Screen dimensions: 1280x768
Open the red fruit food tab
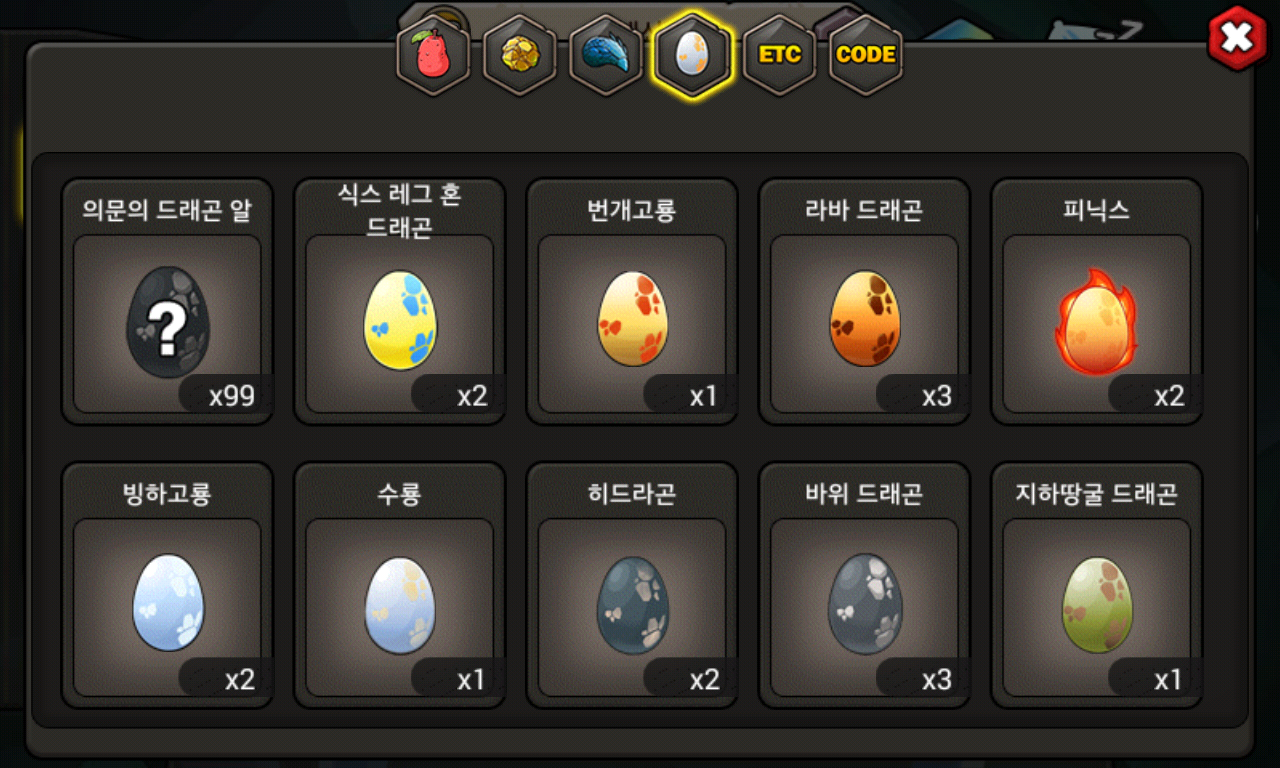433,54
